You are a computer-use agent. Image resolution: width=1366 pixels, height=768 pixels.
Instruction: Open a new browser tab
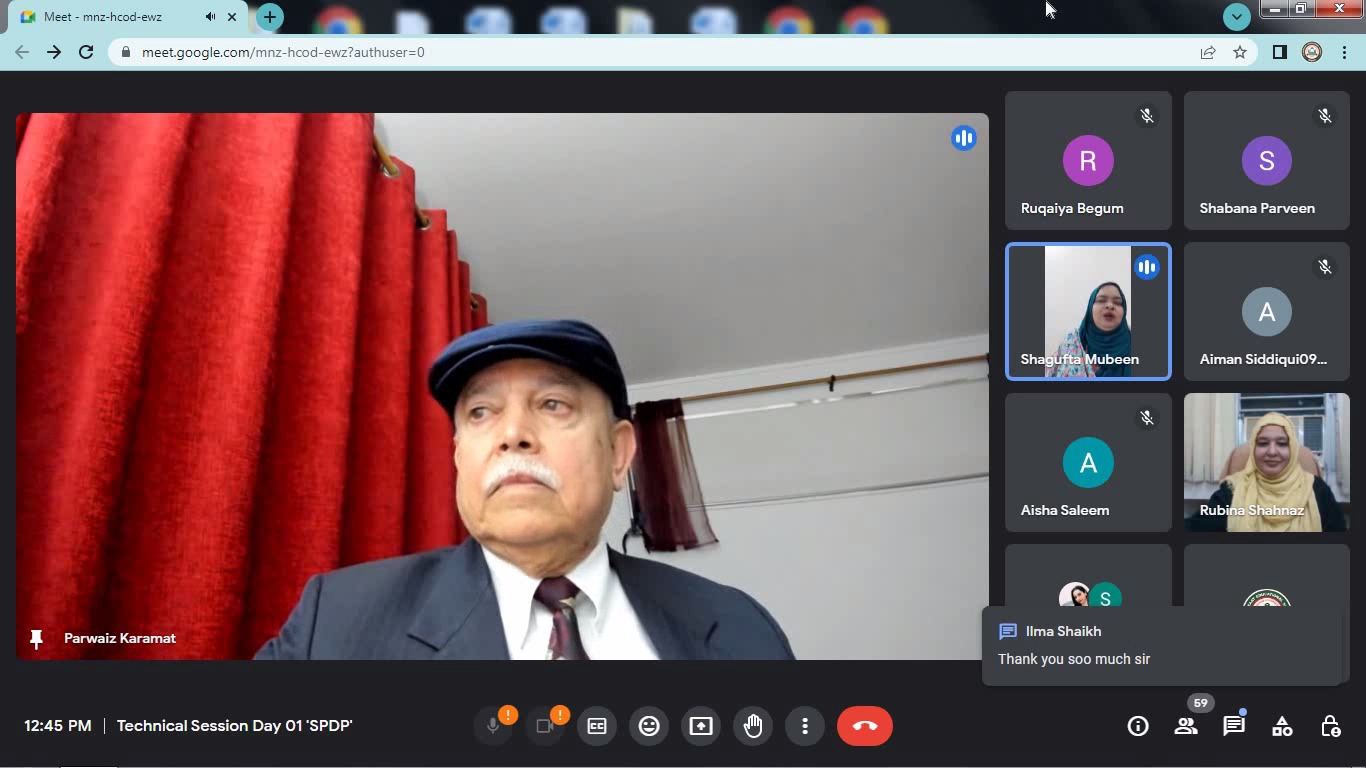[269, 17]
